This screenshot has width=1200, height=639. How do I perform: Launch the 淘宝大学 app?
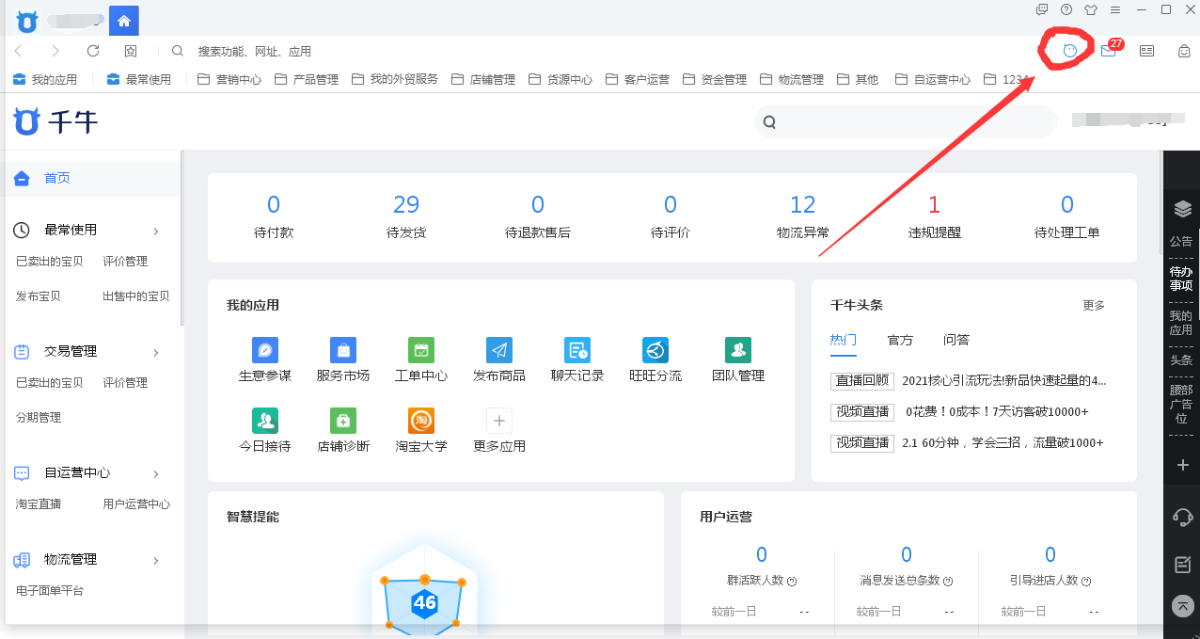click(421, 420)
